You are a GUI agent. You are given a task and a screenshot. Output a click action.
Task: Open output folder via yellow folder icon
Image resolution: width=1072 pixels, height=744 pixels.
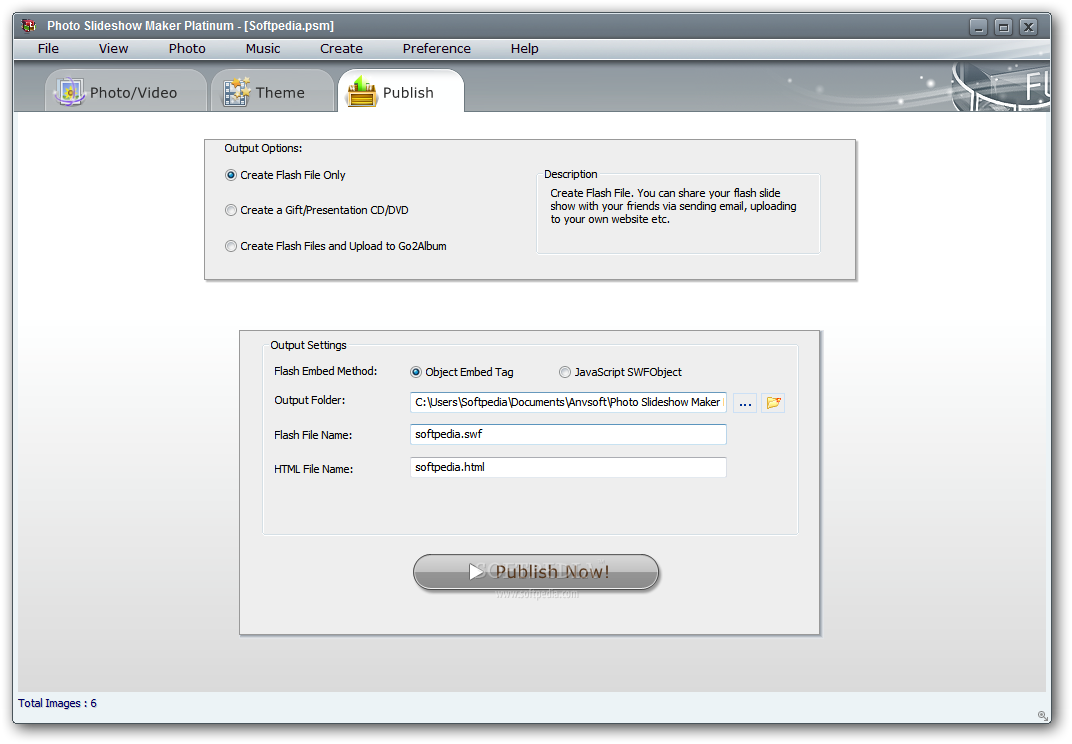pos(773,403)
